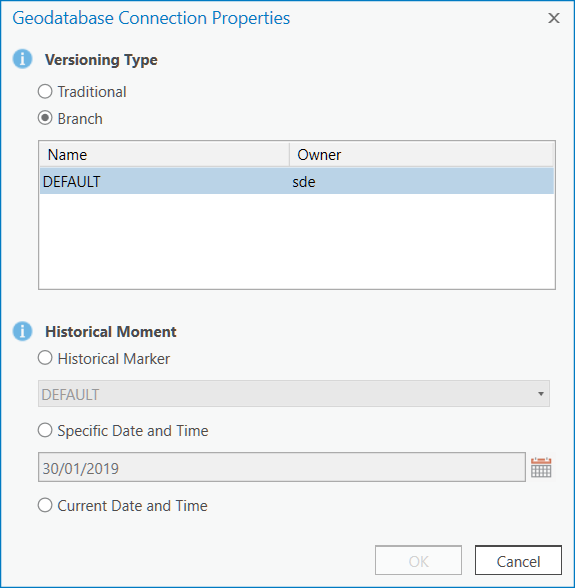Sort versions by the Name column header
The image size is (575, 588).
pyautogui.click(x=164, y=154)
